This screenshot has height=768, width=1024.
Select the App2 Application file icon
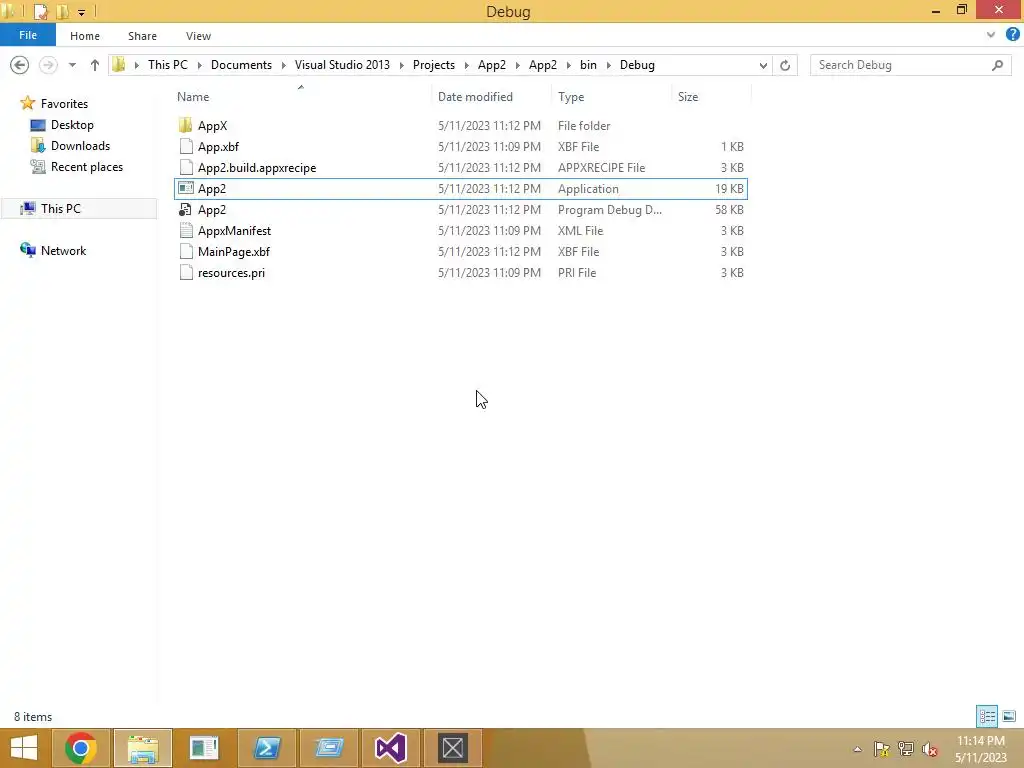(186, 188)
